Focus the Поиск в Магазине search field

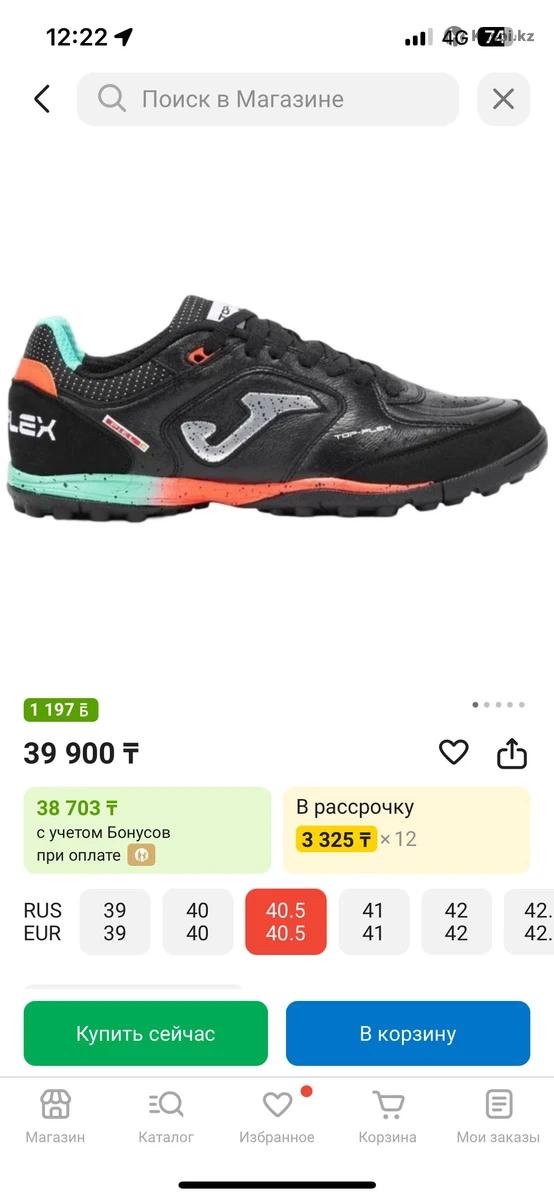268,99
